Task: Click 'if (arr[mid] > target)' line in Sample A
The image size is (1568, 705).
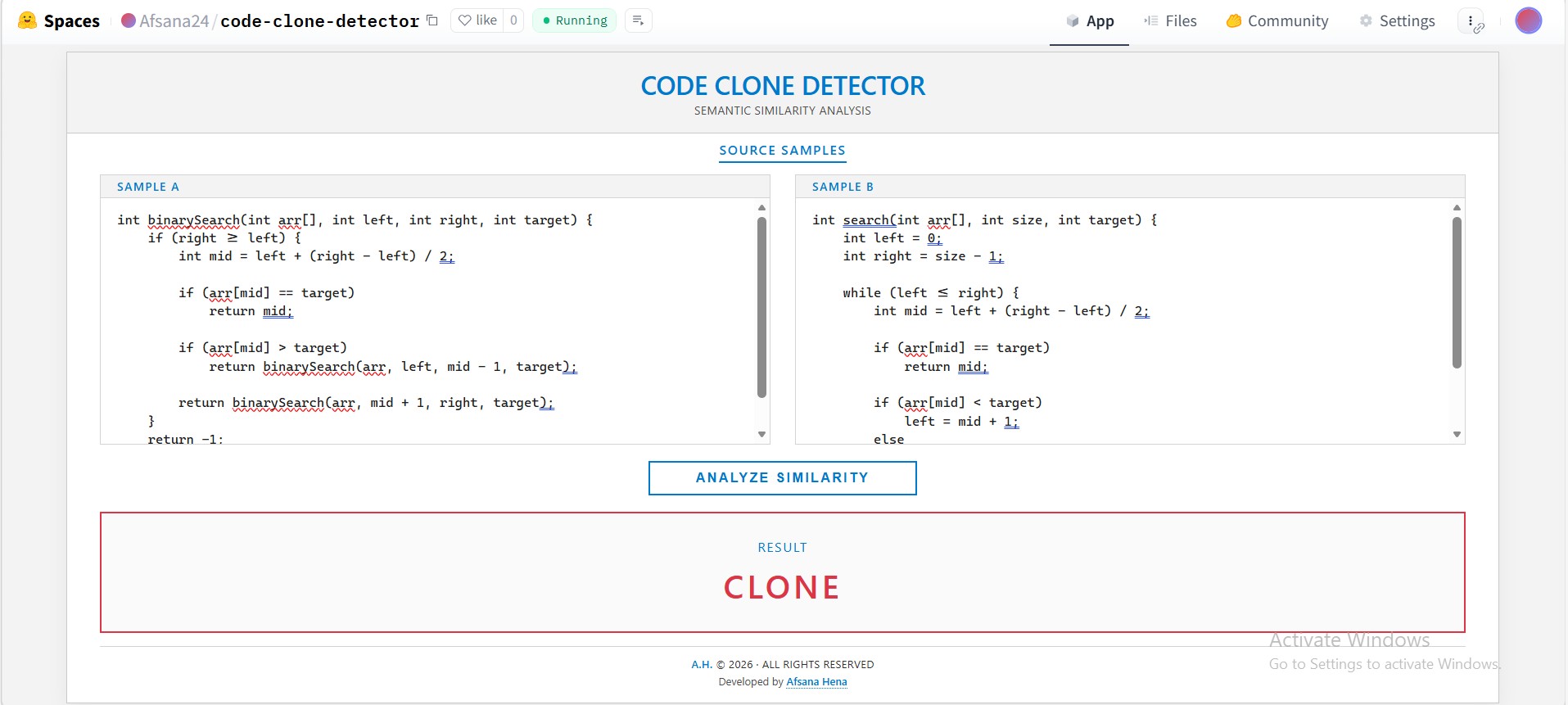Action: (263, 348)
